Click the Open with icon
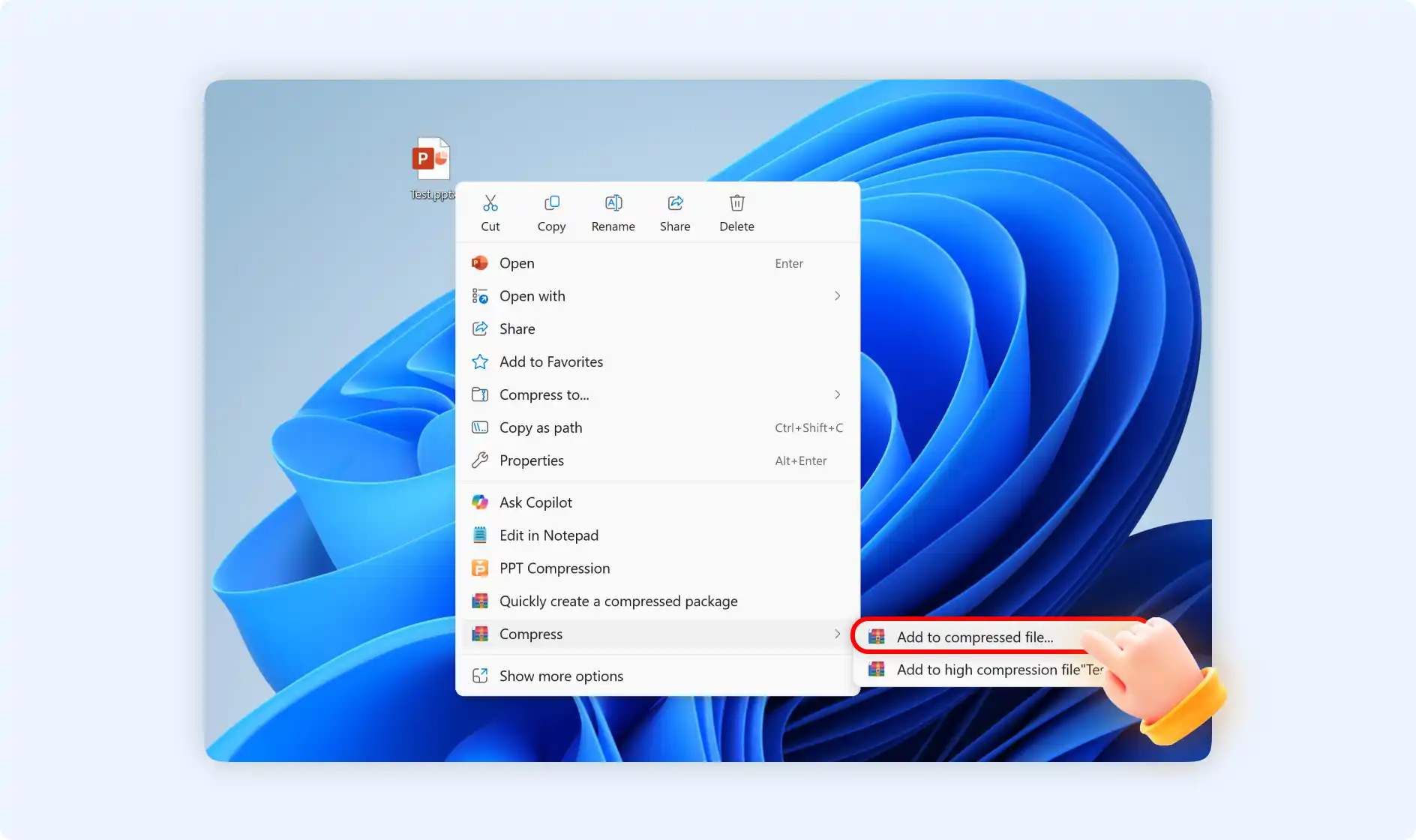 click(x=480, y=296)
